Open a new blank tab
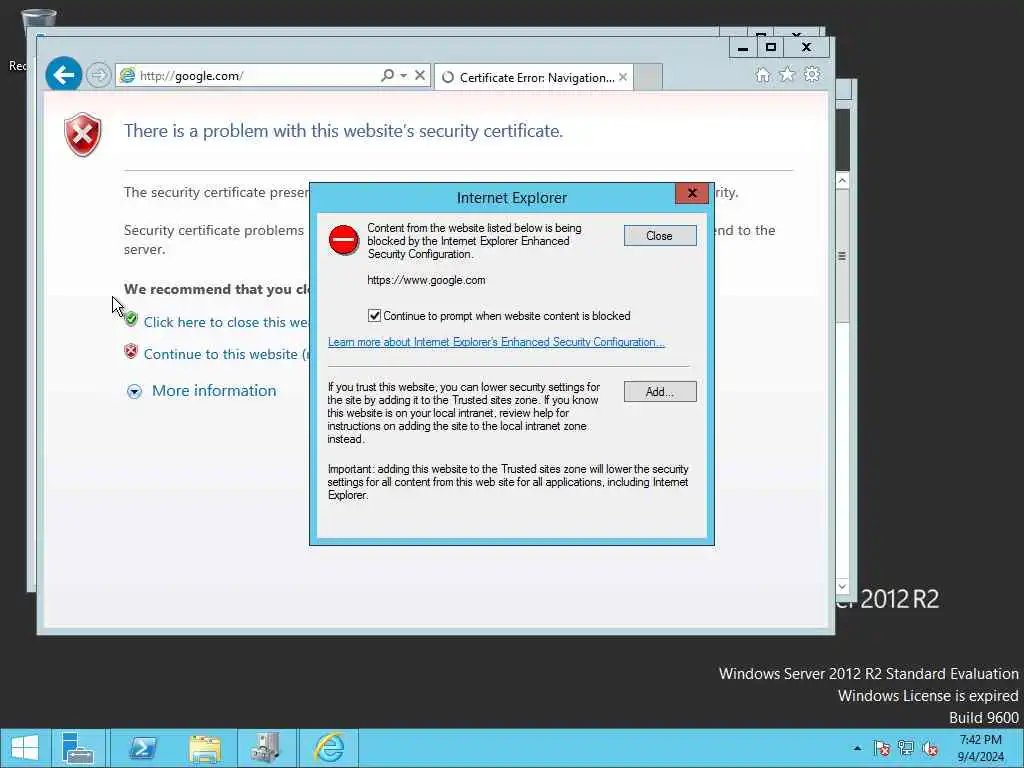Viewport: 1024px width, 768px height. (648, 77)
